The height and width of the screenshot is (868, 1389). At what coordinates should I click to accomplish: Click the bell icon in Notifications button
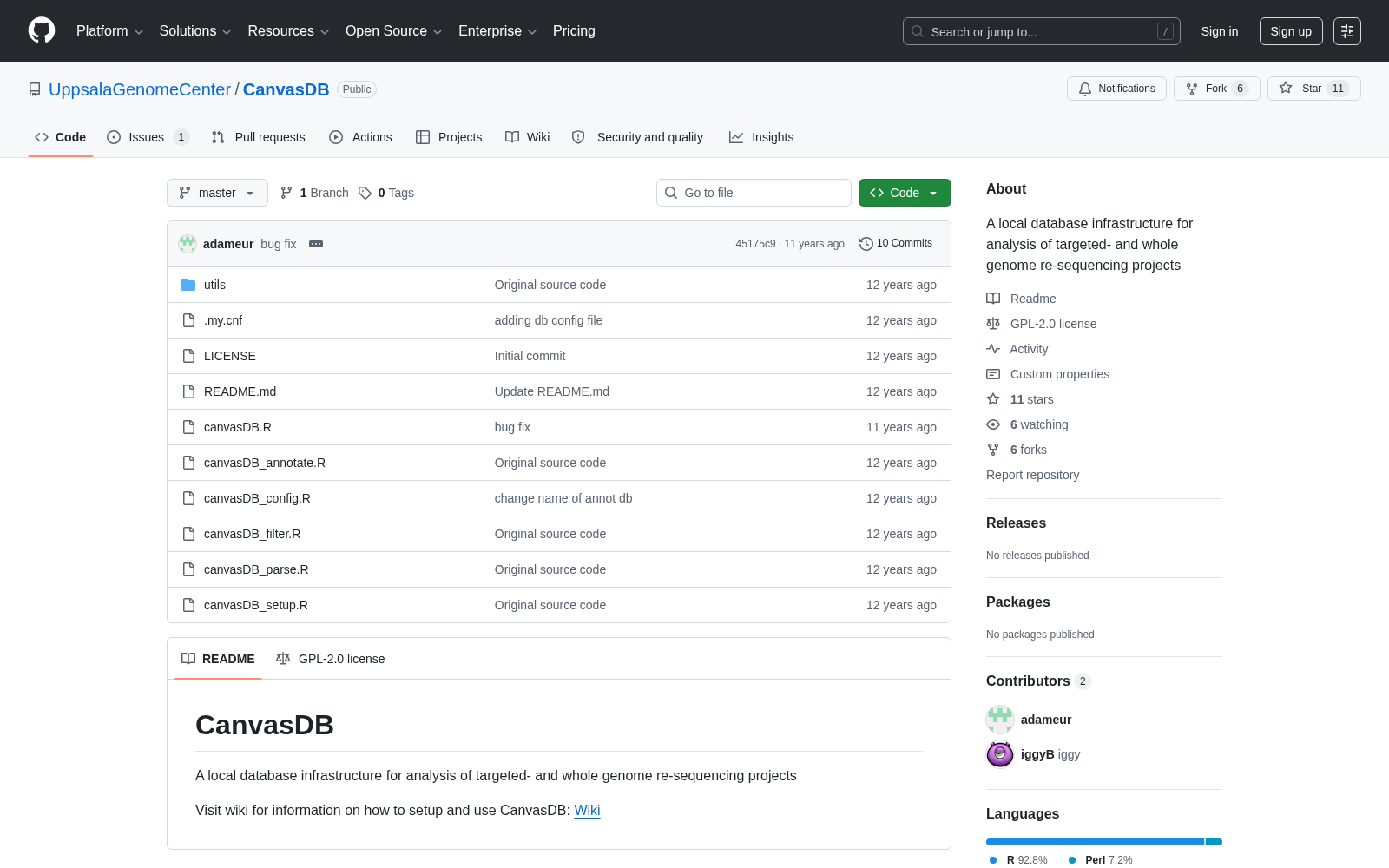click(1085, 89)
